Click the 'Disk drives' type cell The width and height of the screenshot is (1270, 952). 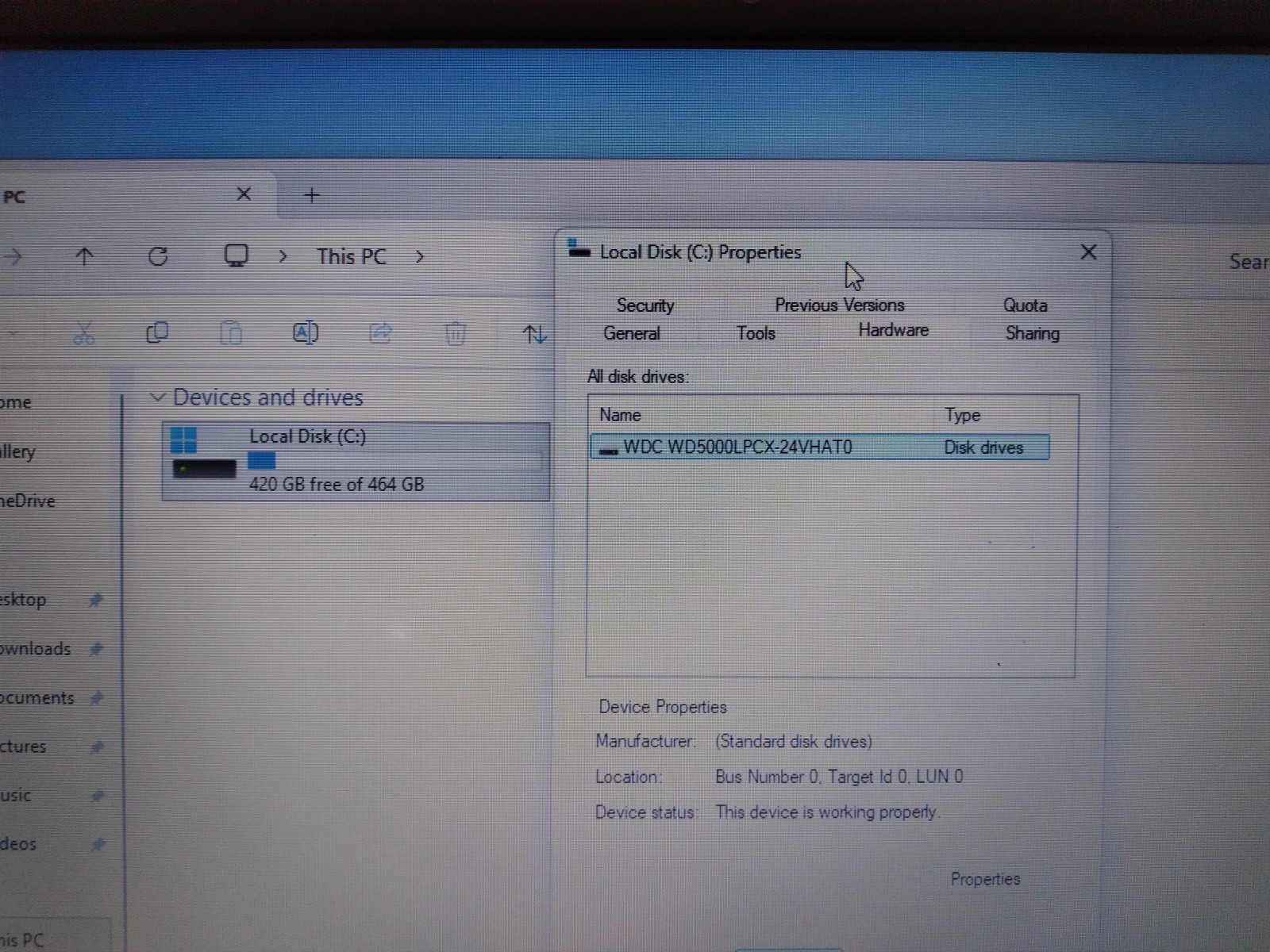983,447
